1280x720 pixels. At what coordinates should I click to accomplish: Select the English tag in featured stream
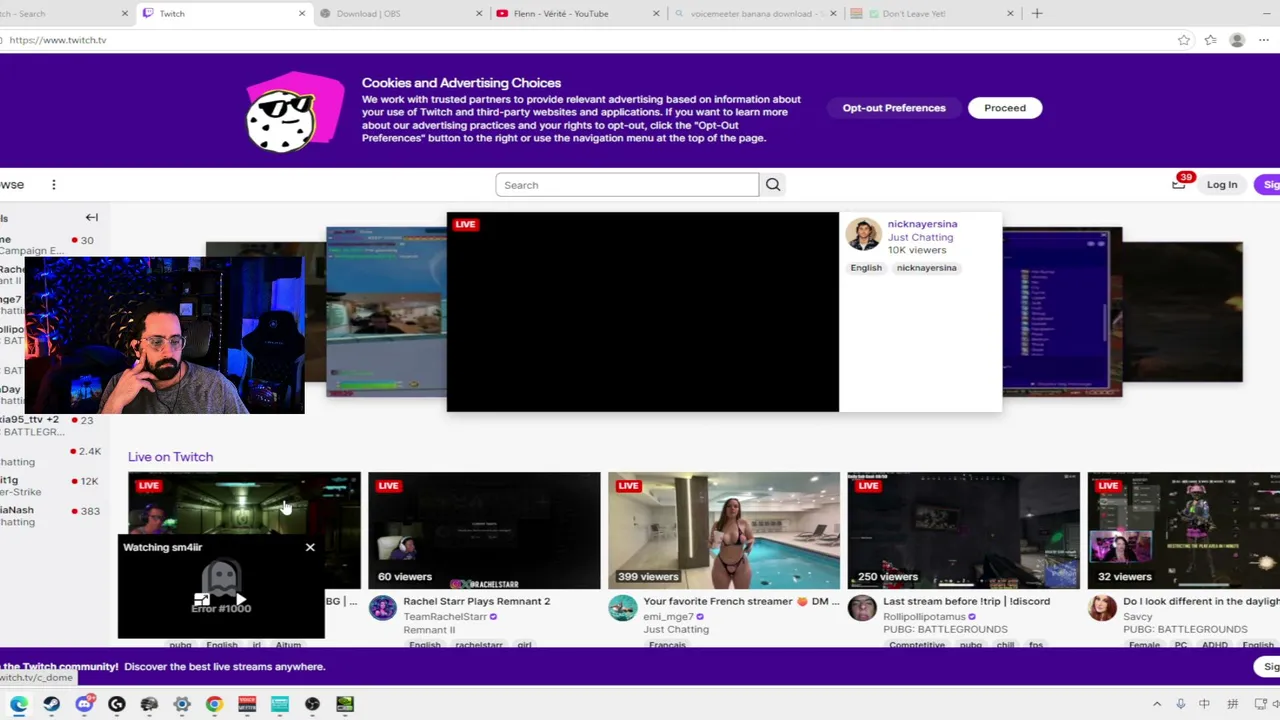(866, 268)
